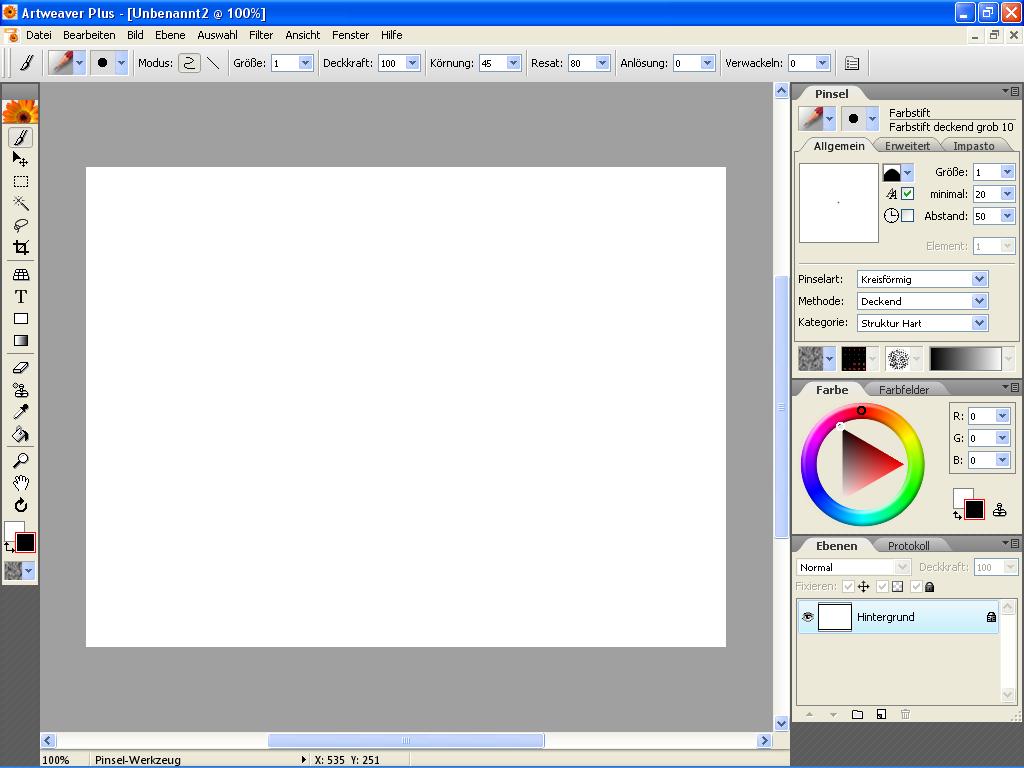Select the Hand pan tool

coord(21,483)
